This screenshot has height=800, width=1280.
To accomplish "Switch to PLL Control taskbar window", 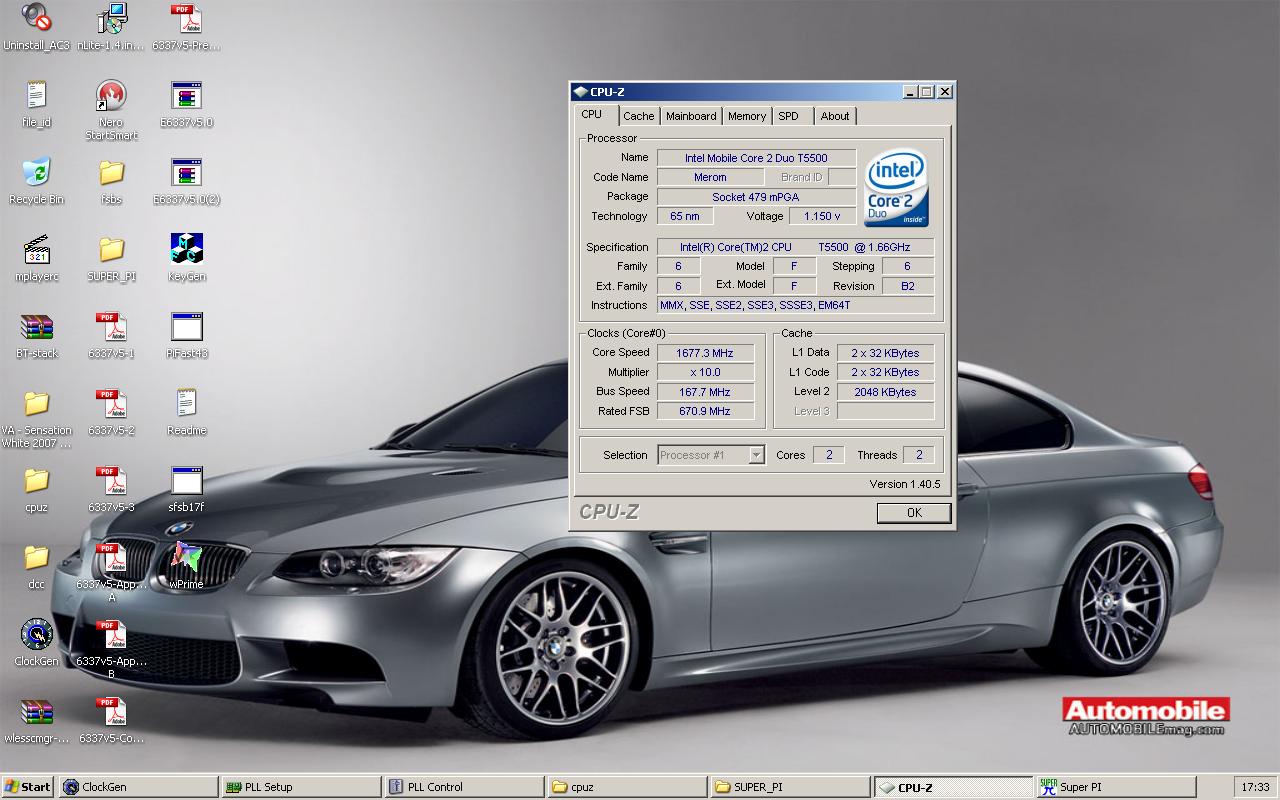I will coord(464,787).
